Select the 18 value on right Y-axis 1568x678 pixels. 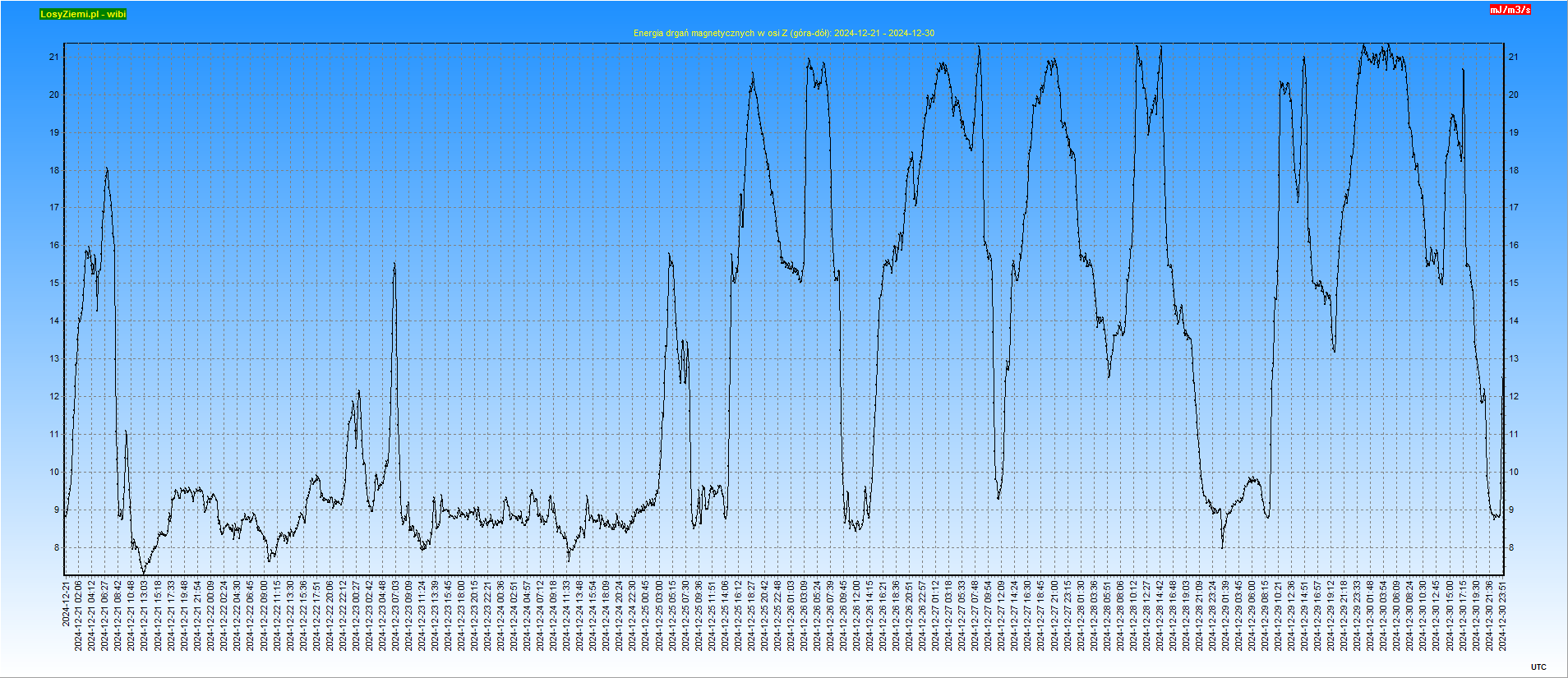pos(1513,170)
